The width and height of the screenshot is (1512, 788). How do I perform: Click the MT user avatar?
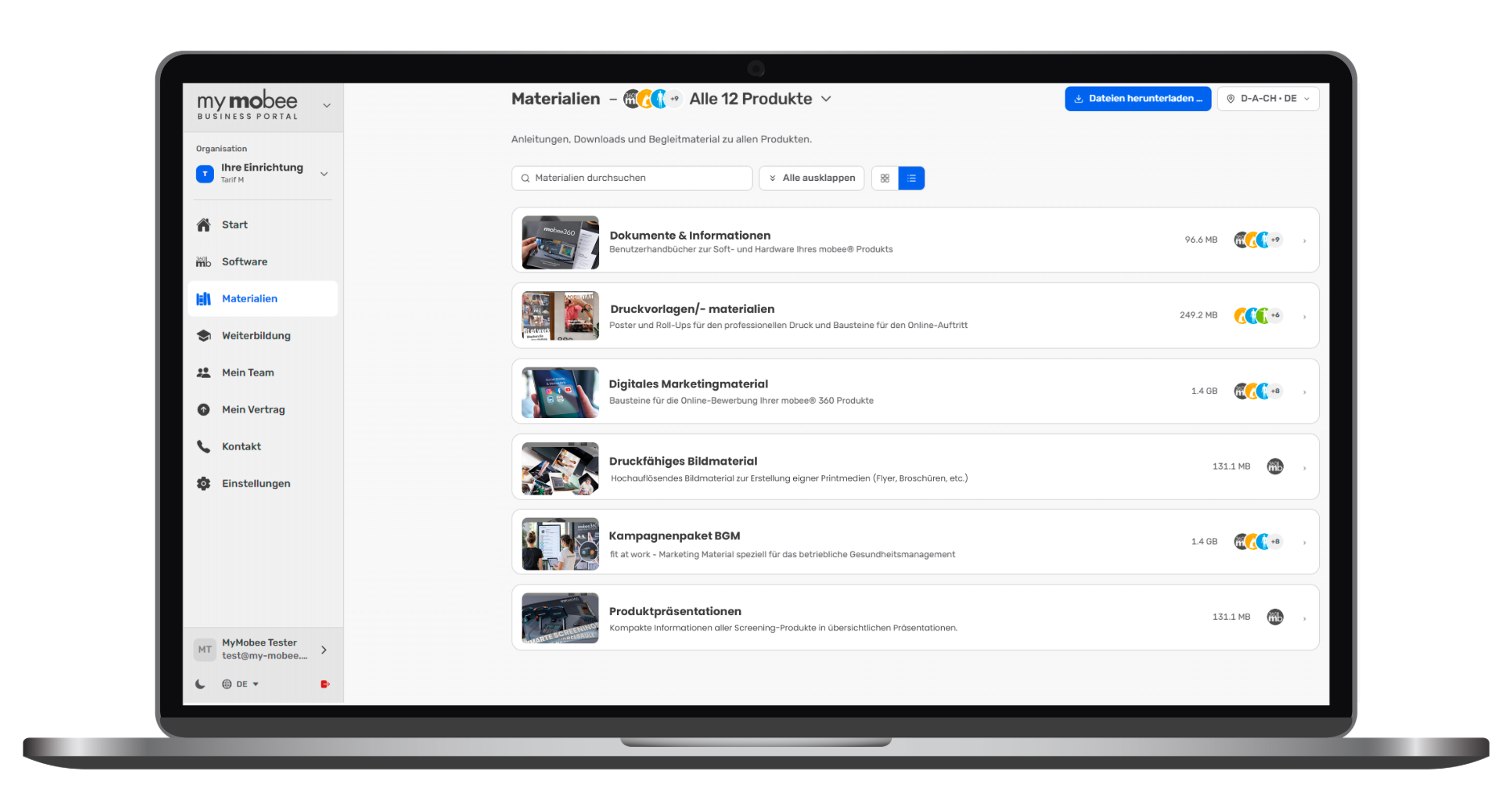pos(205,650)
